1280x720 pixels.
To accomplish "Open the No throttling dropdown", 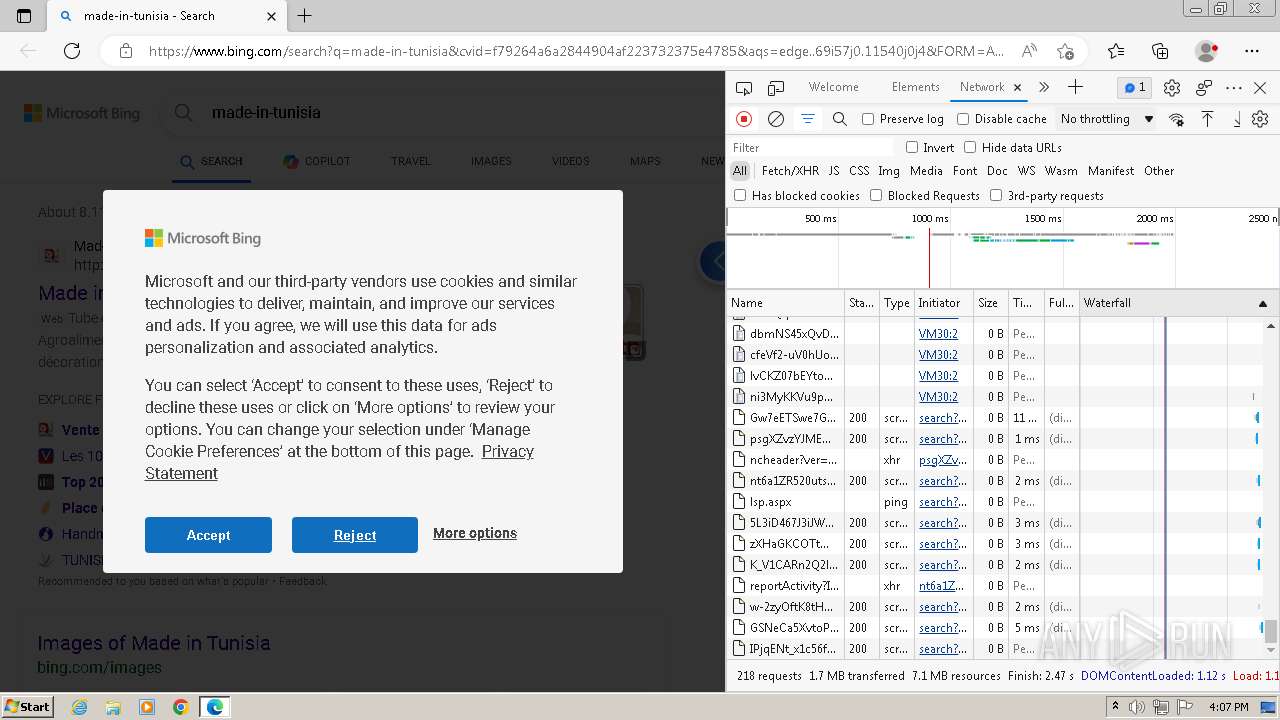I will click(1107, 119).
